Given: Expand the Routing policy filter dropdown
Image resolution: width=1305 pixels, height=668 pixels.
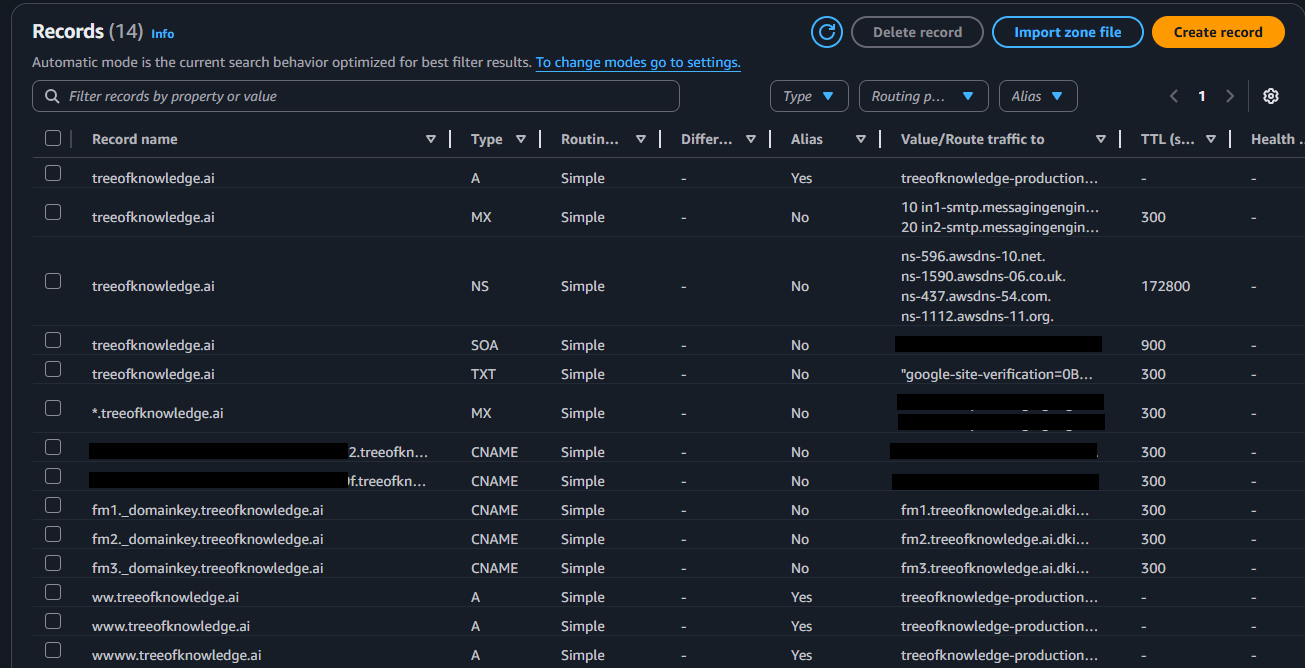Looking at the screenshot, I should [923, 96].
